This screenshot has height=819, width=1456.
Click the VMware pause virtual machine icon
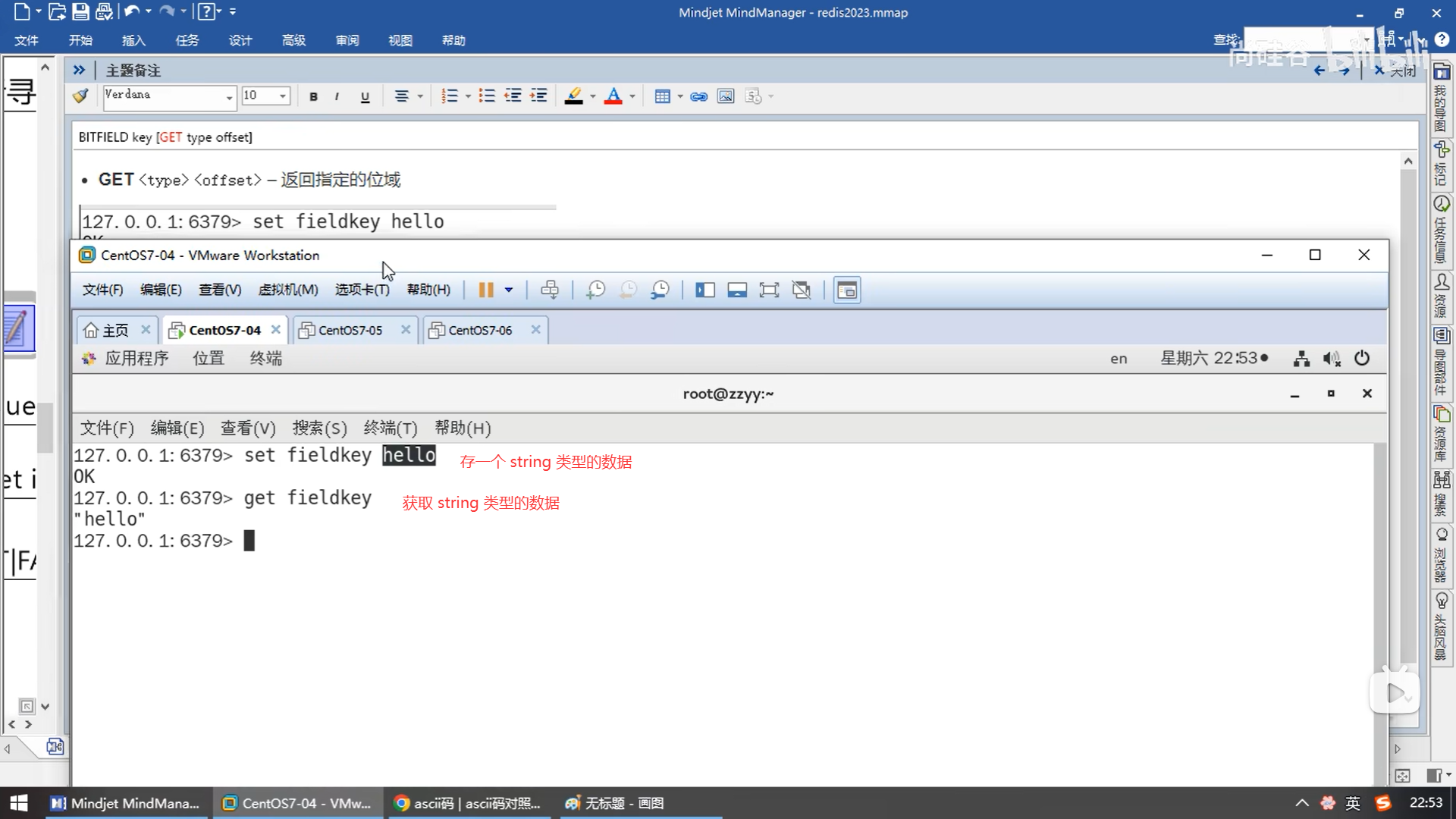pyautogui.click(x=485, y=290)
